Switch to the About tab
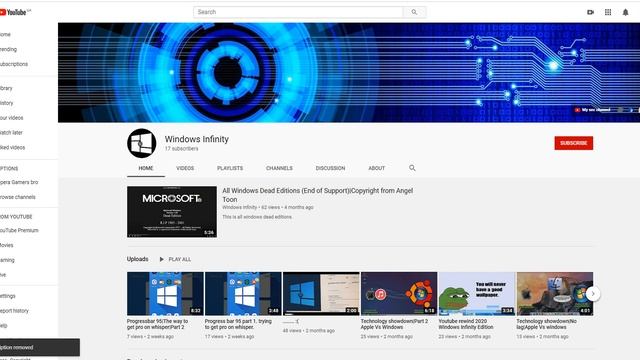640x360 pixels. (376, 168)
